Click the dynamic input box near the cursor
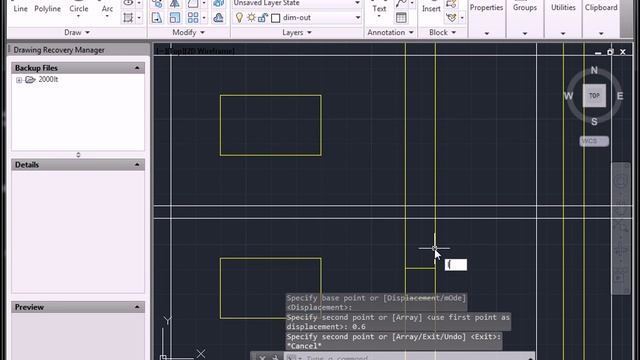 456,264
